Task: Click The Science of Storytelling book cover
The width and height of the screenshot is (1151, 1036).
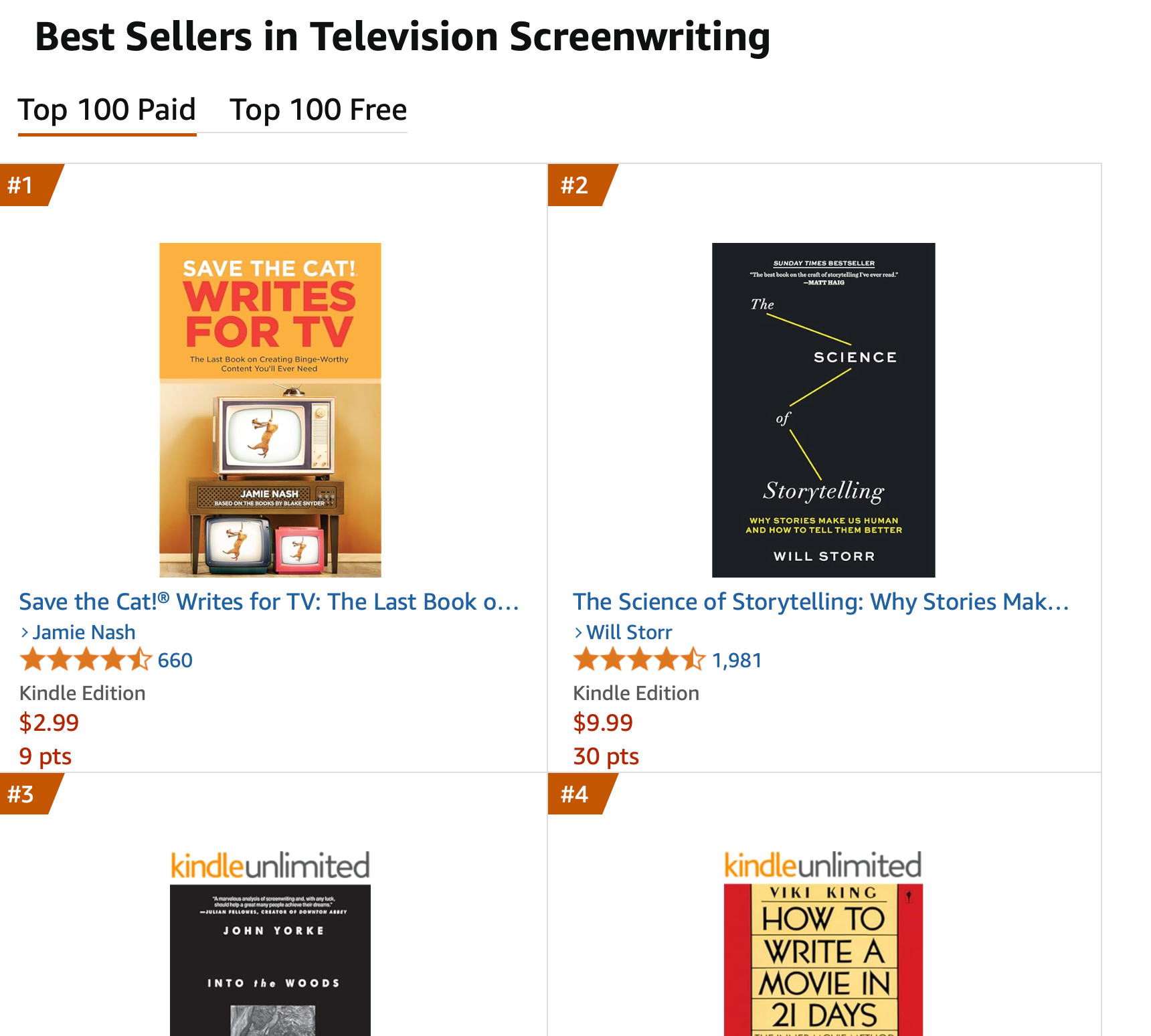Action: [x=823, y=410]
